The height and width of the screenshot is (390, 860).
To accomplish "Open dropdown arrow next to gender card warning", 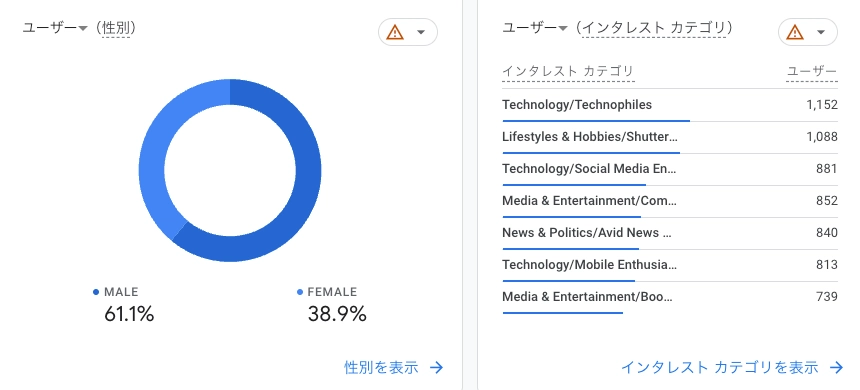I will coord(421,32).
